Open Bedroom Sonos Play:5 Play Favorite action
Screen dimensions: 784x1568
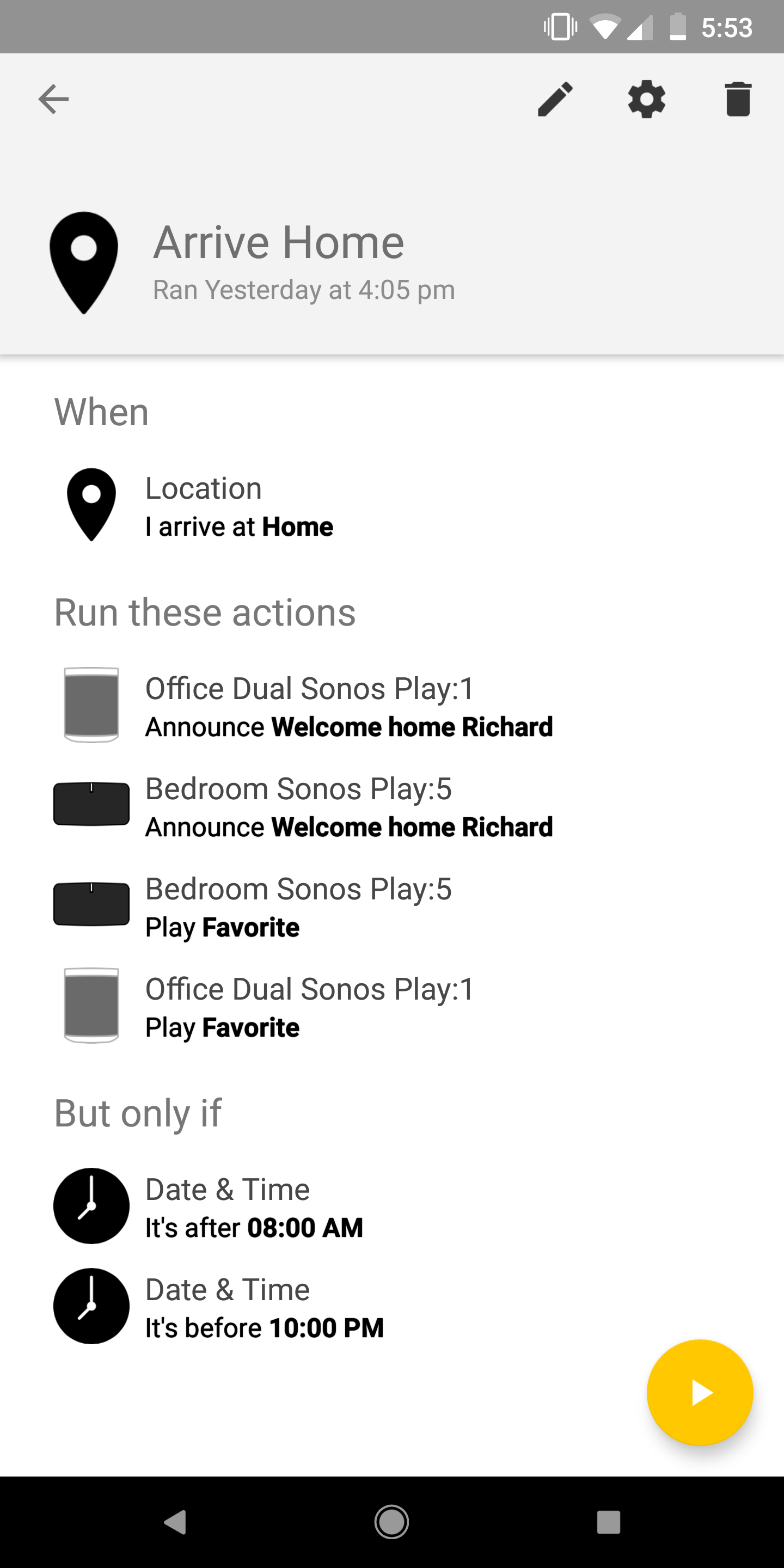tap(298, 908)
